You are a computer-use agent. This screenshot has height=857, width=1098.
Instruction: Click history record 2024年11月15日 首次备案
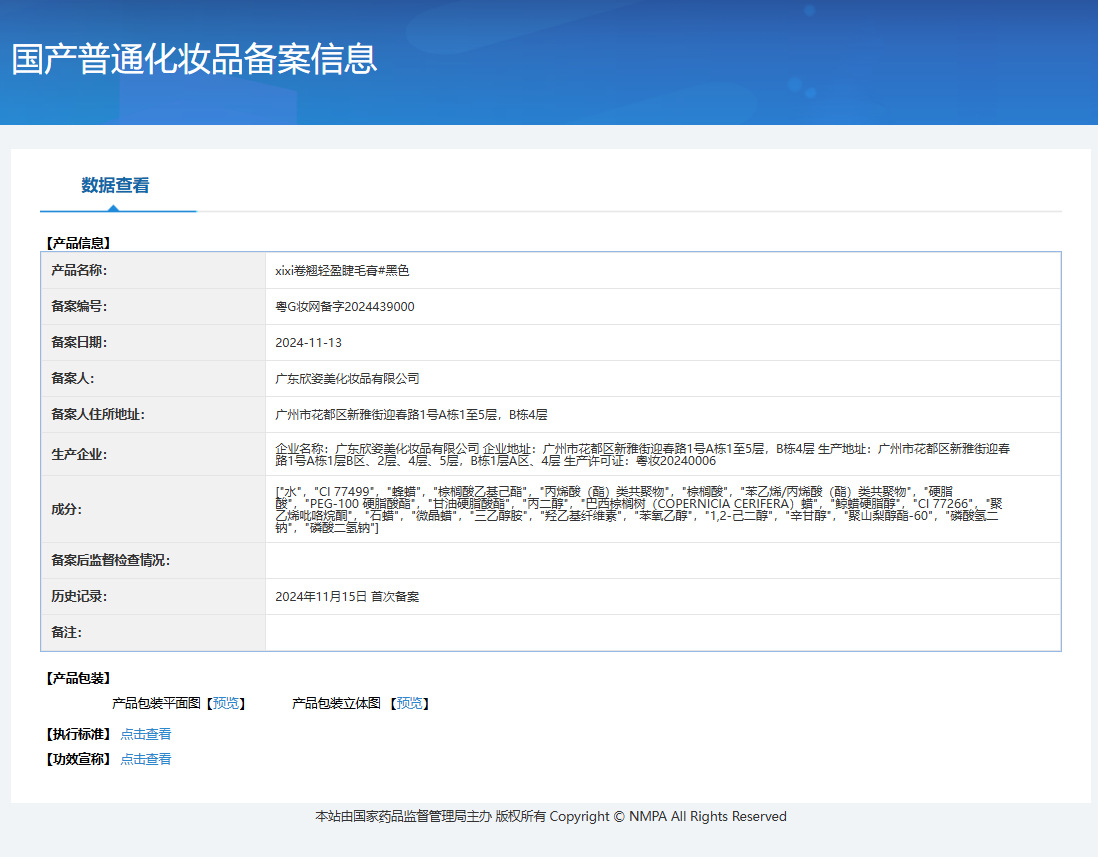[347, 597]
